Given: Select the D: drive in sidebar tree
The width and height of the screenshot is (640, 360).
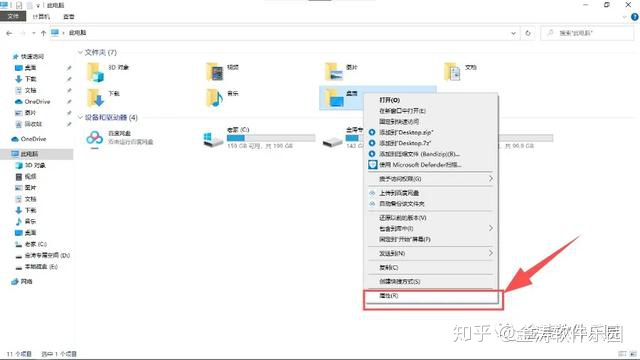Looking at the screenshot, I should tap(42, 256).
